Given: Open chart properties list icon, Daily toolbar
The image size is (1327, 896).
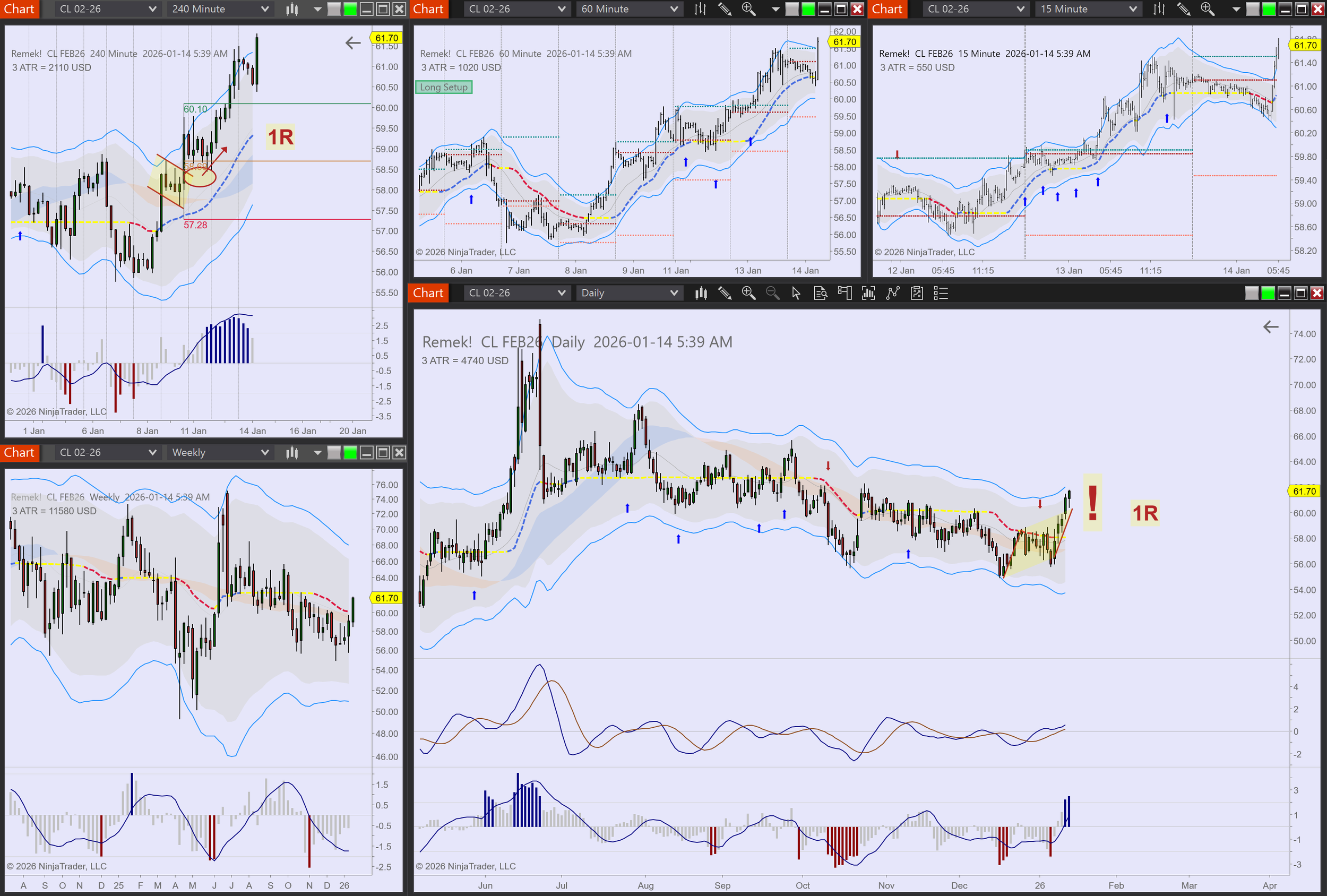Looking at the screenshot, I should (x=941, y=293).
